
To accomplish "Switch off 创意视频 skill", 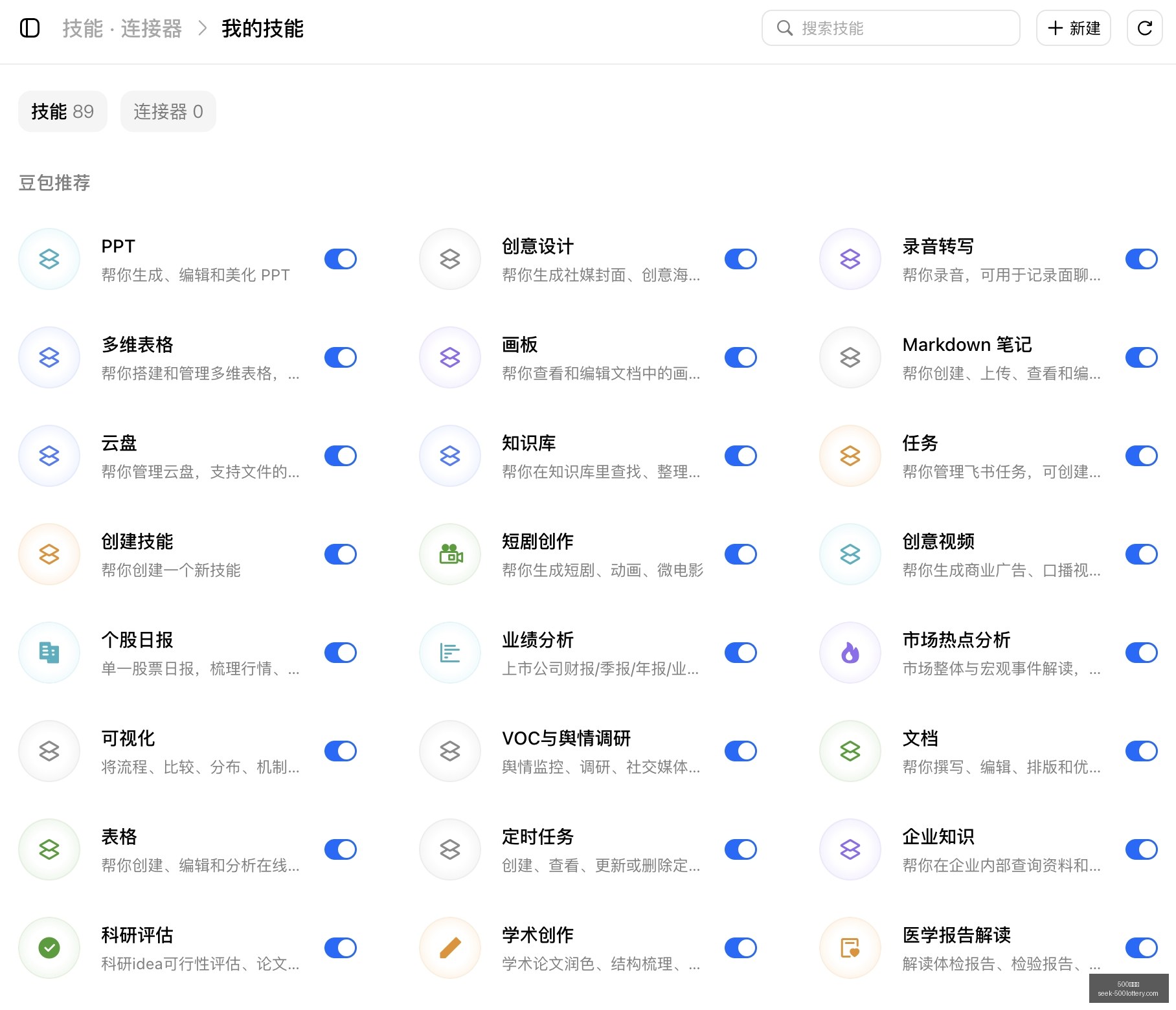I will pyautogui.click(x=1142, y=554).
